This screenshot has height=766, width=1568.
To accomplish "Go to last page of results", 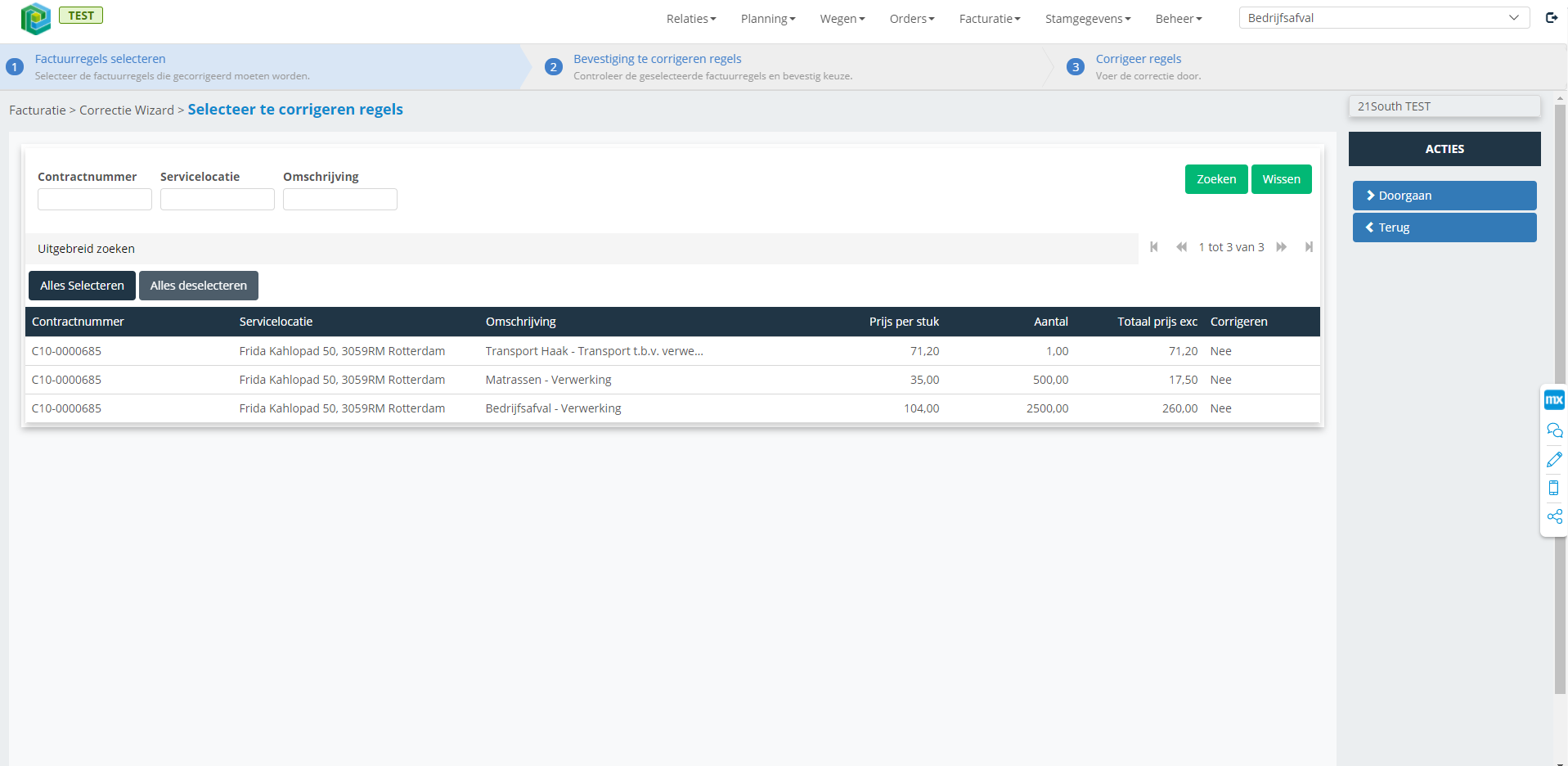I will (1309, 247).
